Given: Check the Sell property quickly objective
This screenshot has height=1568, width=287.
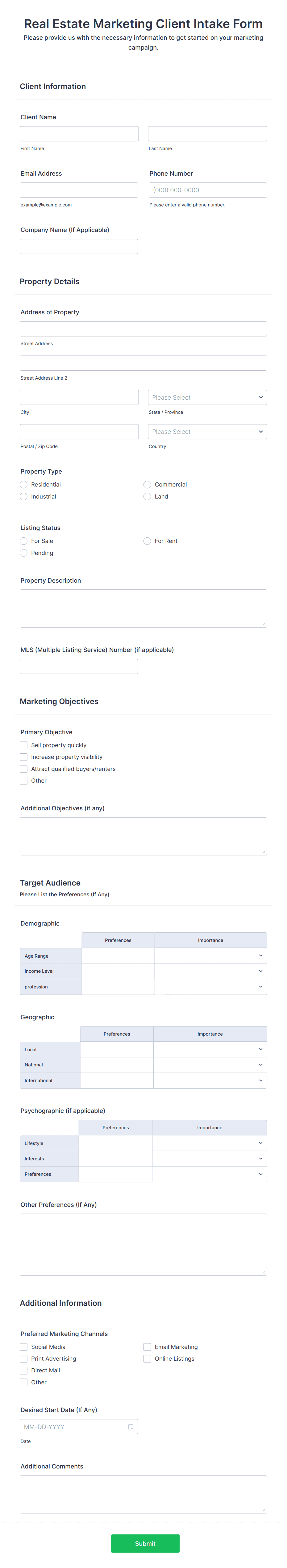Looking at the screenshot, I should [23, 744].
